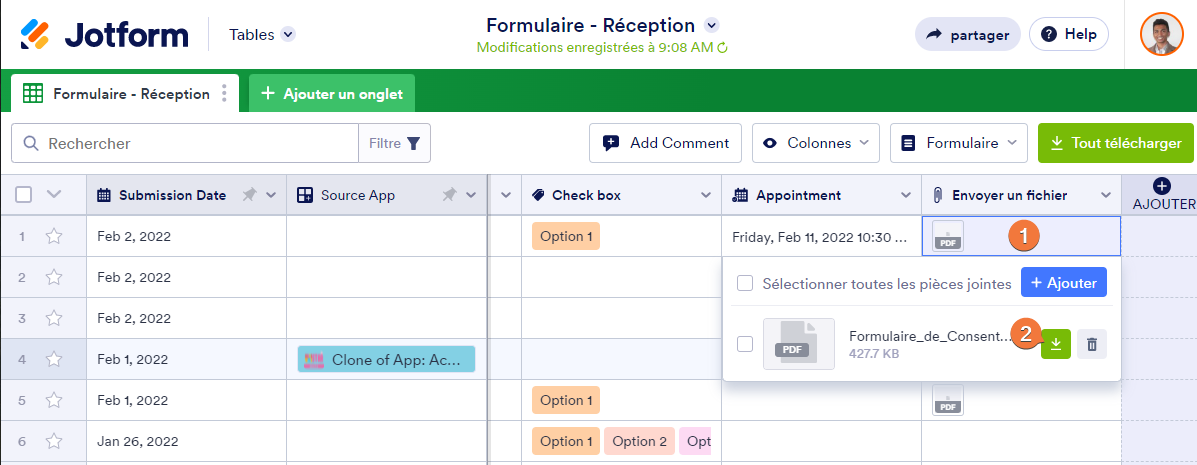
Task: Switch to Formulaire - Réception tab
Action: tap(120, 94)
